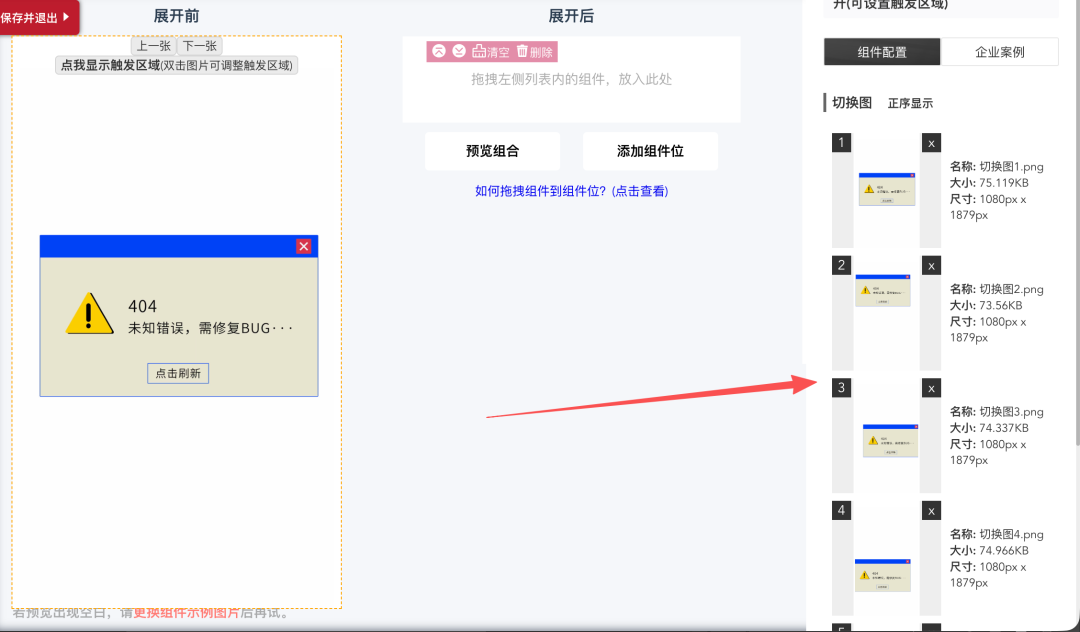This screenshot has height=632, width=1080.
Task: Click the 预览组合 button
Action: pos(492,151)
